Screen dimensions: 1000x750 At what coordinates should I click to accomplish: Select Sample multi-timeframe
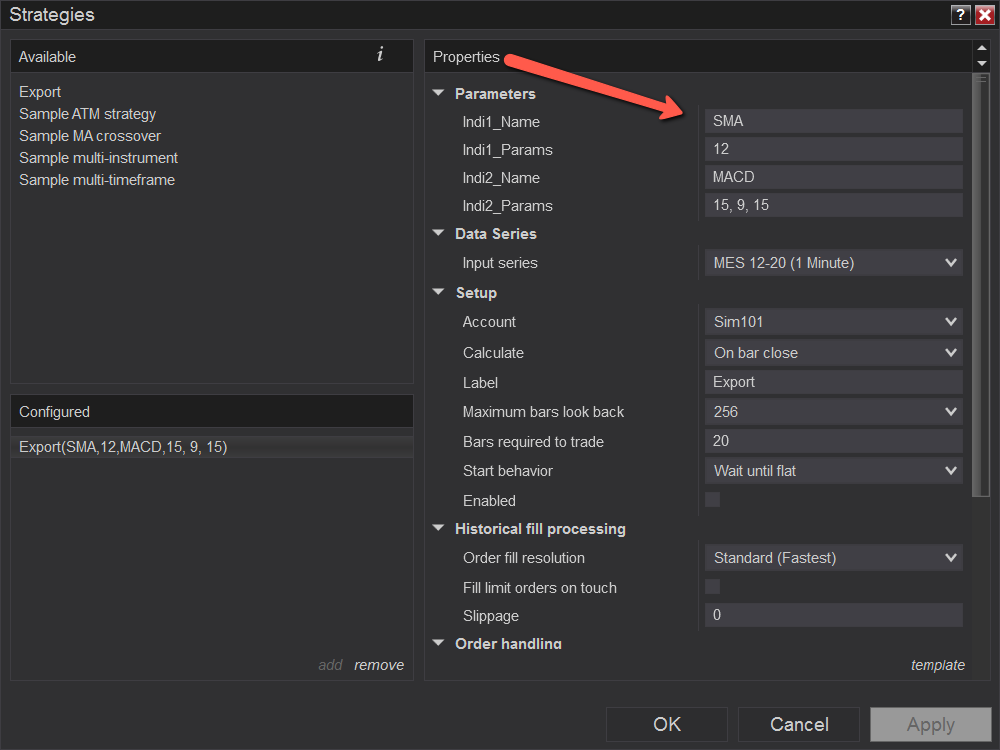[x=97, y=180]
